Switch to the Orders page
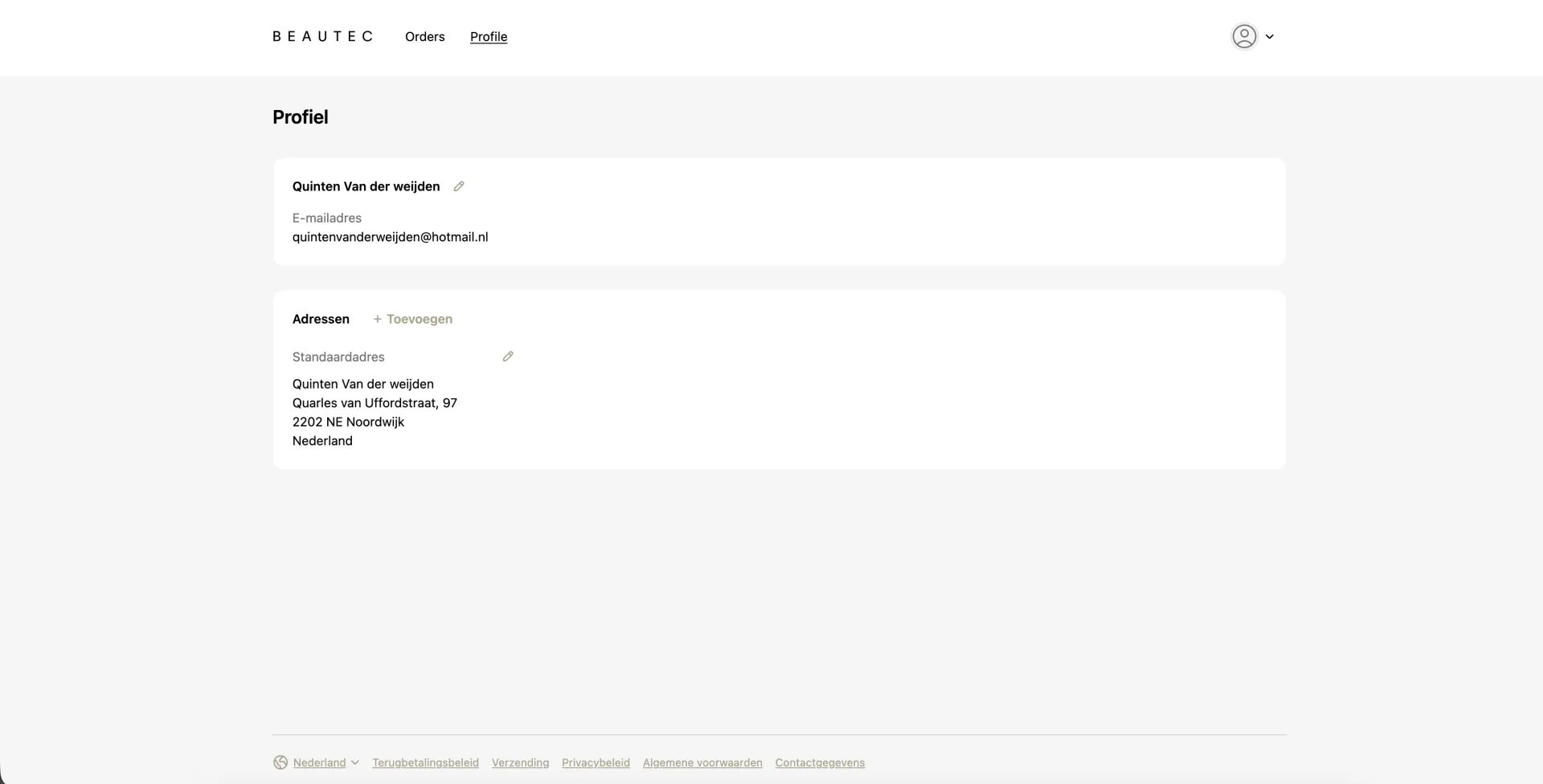 424,36
